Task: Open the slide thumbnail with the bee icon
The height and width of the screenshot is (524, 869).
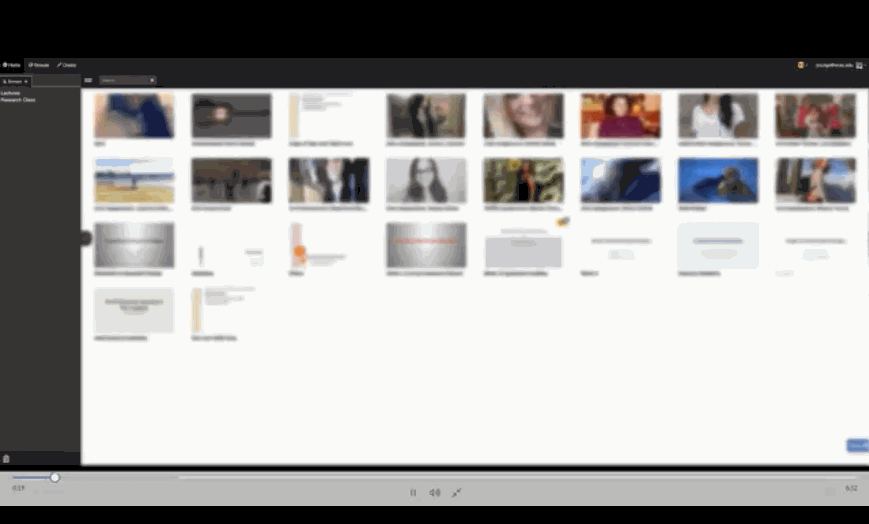Action: pyautogui.click(x=523, y=246)
